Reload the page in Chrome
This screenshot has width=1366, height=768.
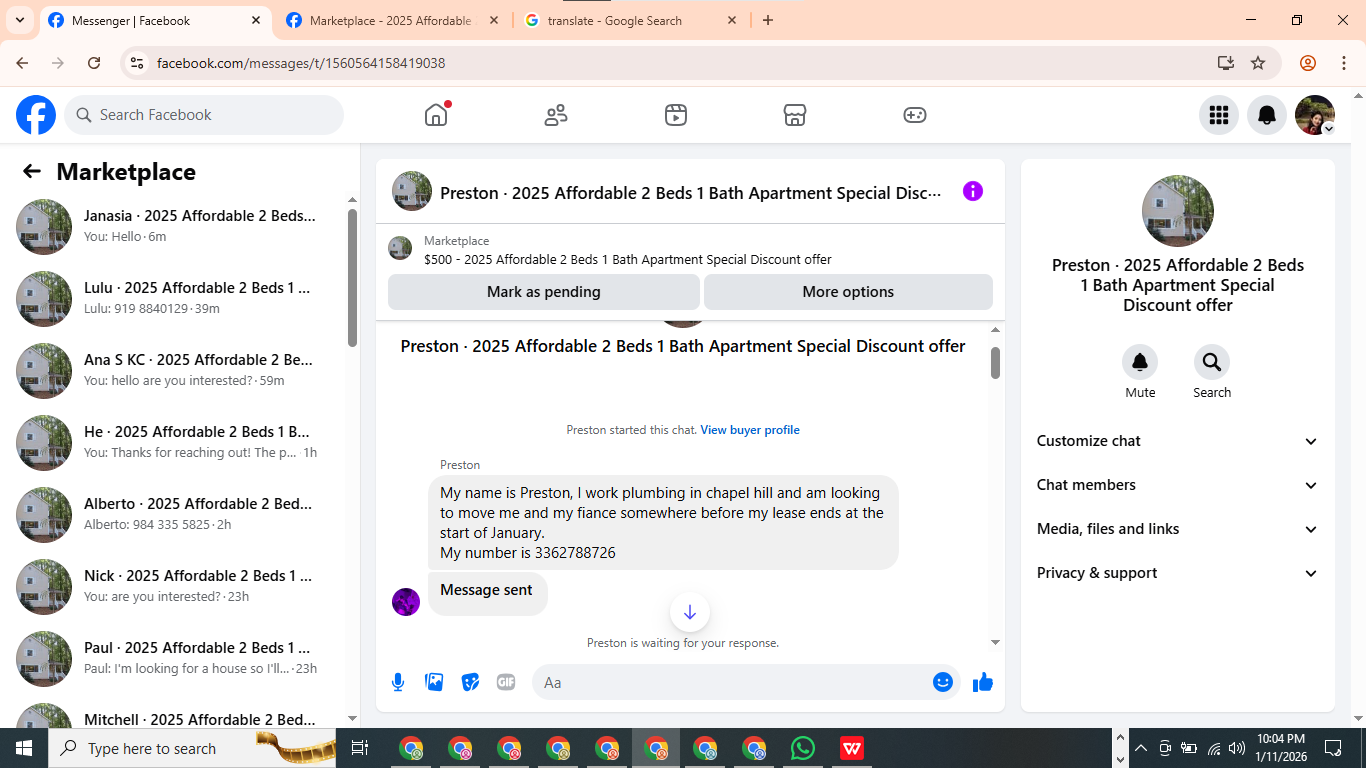[x=94, y=63]
